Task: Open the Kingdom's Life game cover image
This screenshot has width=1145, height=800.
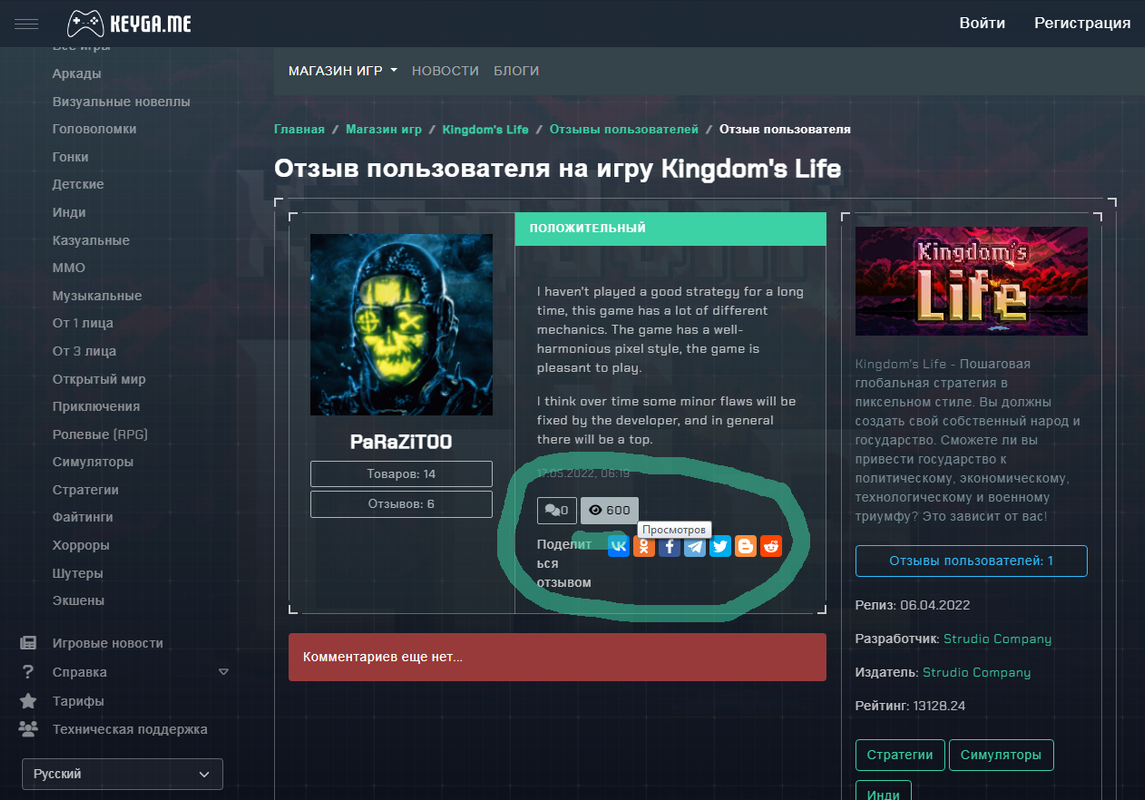Action: pos(971,281)
